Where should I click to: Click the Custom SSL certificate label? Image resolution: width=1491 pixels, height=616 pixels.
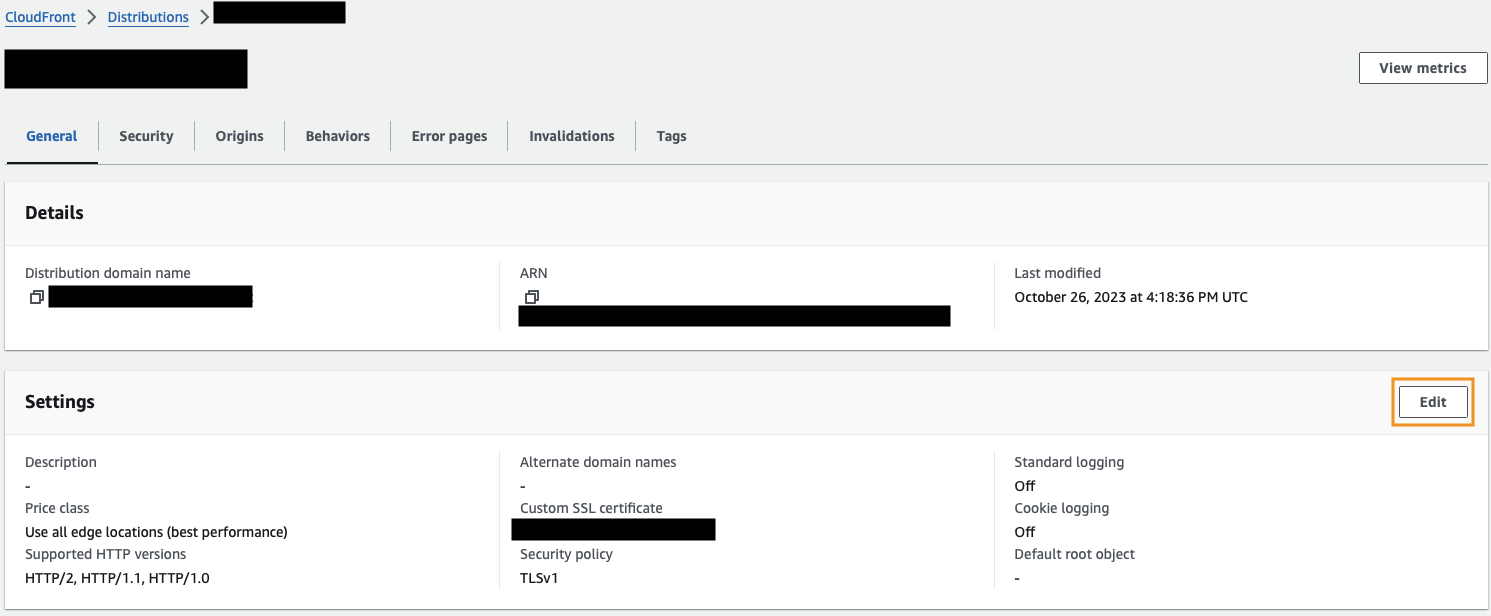tap(591, 508)
